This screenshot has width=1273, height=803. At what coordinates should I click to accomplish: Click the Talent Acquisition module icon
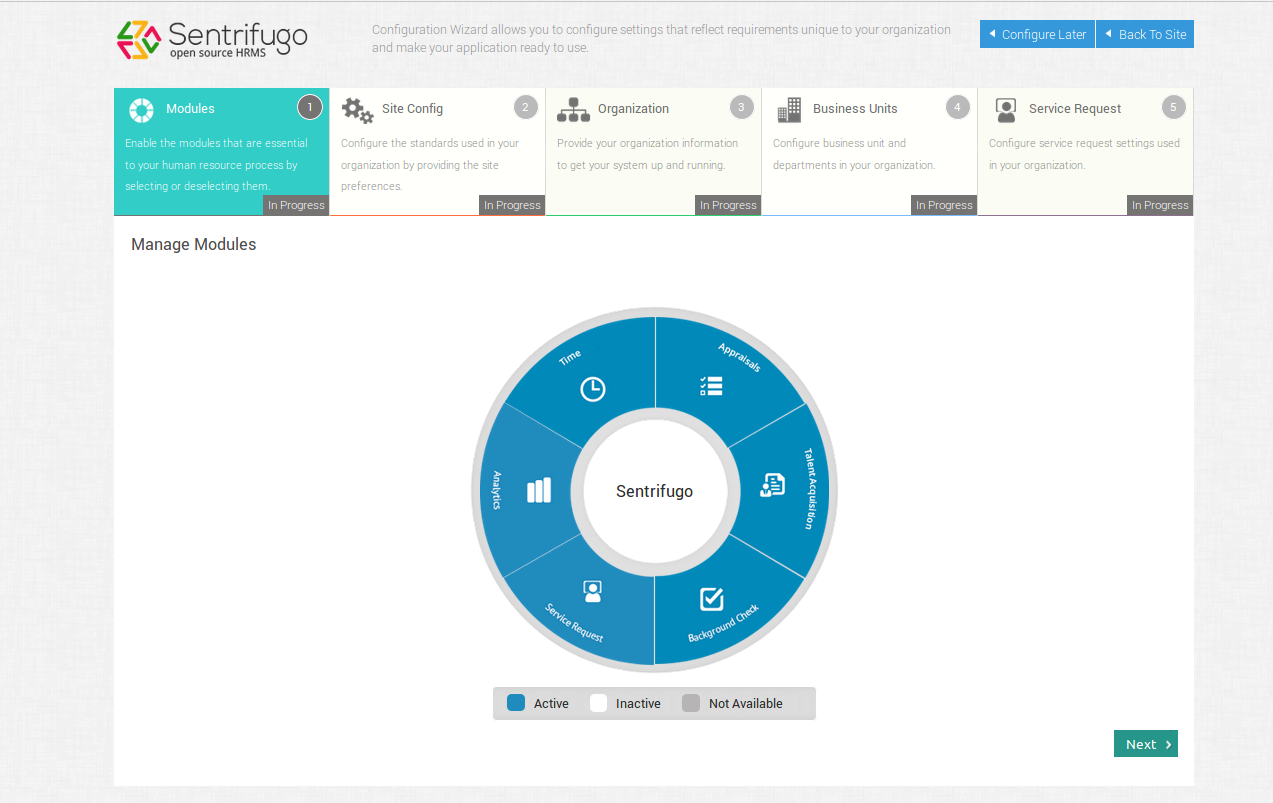coord(772,485)
